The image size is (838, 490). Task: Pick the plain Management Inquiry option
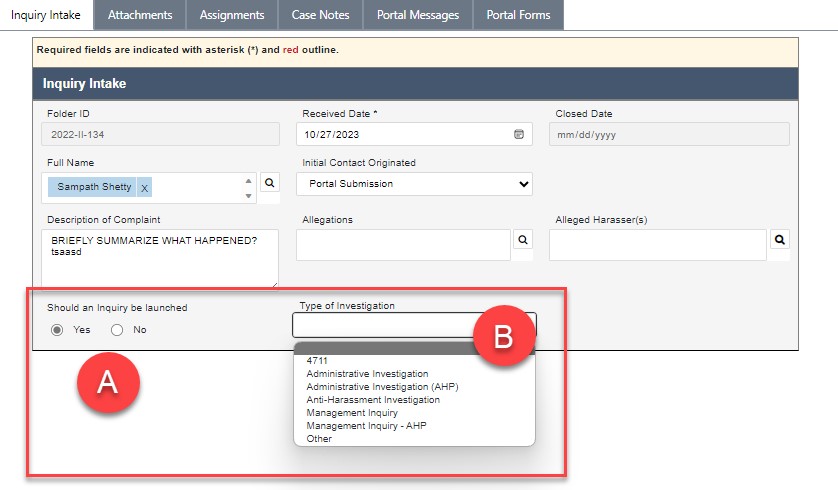click(352, 413)
